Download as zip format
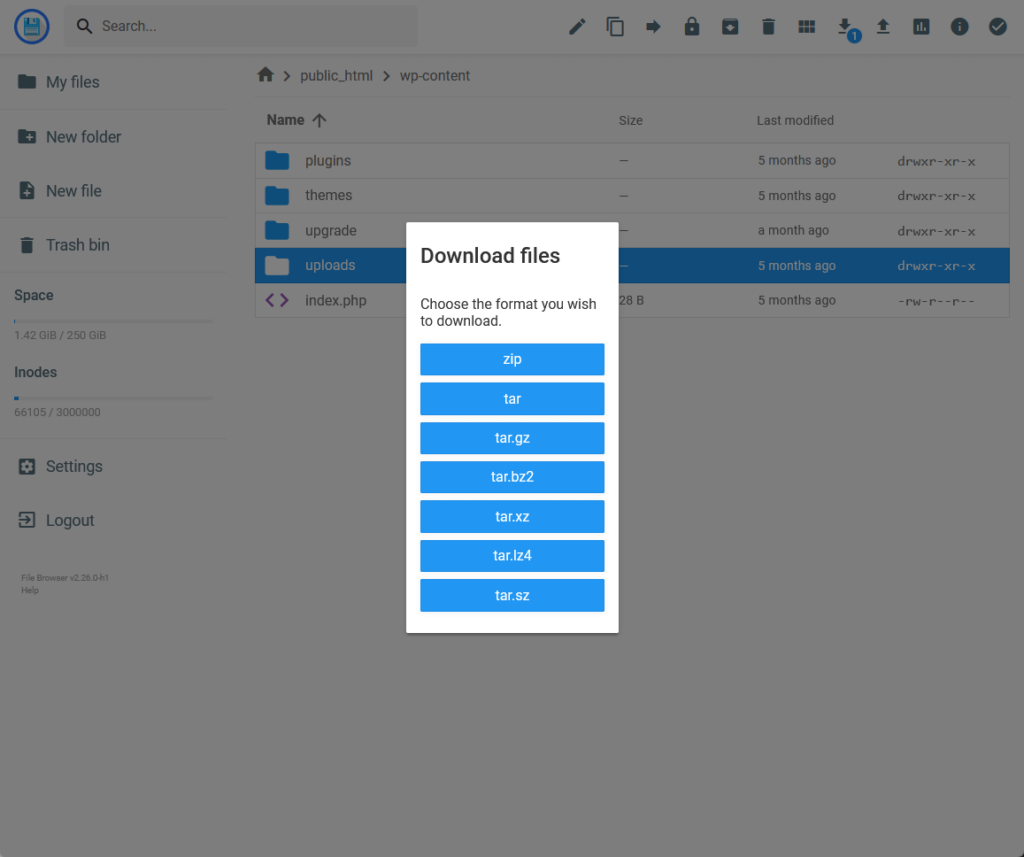The height and width of the screenshot is (857, 1024). click(x=512, y=359)
